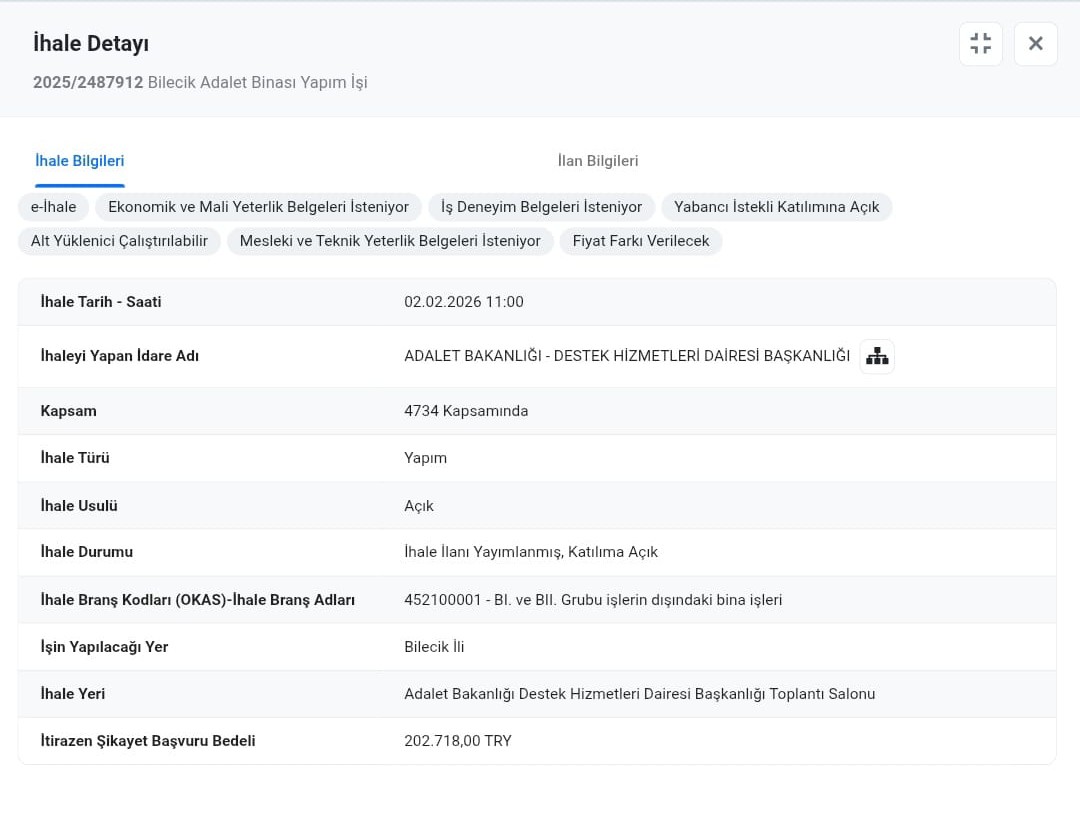The width and height of the screenshot is (1080, 837).
Task: Collapse the dialog with the minimize-view icon
Action: (980, 44)
